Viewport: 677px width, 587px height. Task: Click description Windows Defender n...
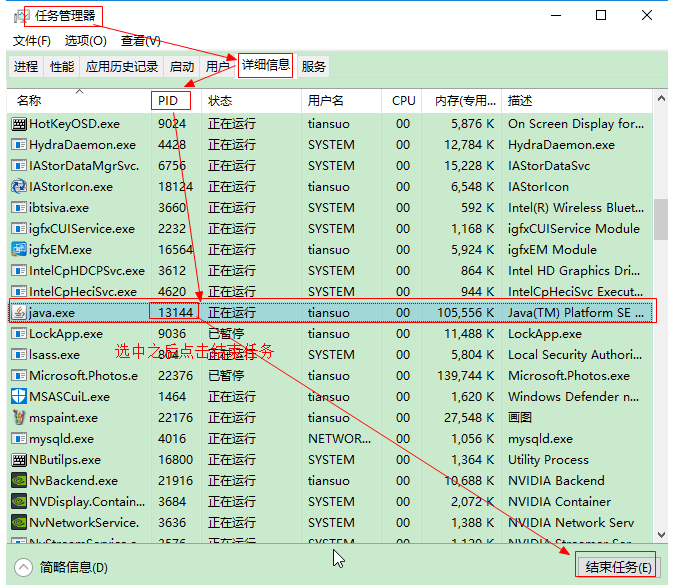[573, 397]
